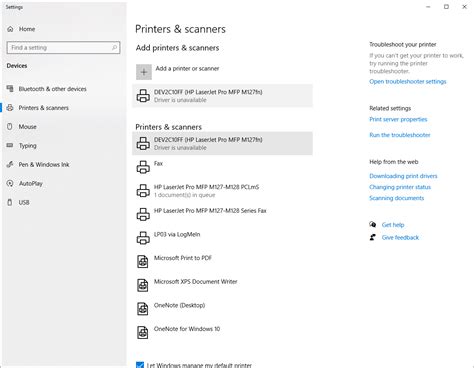Select the Fax printer icon
Image resolution: width=474 pixels, height=368 pixels.
tap(143, 167)
